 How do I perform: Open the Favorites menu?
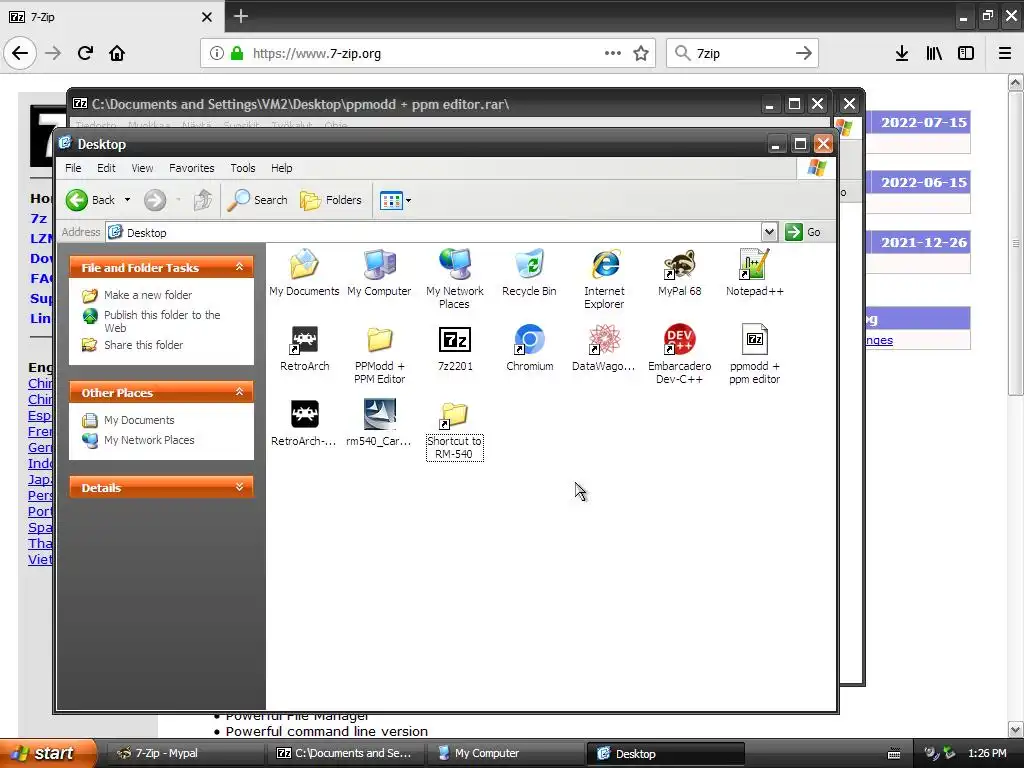191,168
